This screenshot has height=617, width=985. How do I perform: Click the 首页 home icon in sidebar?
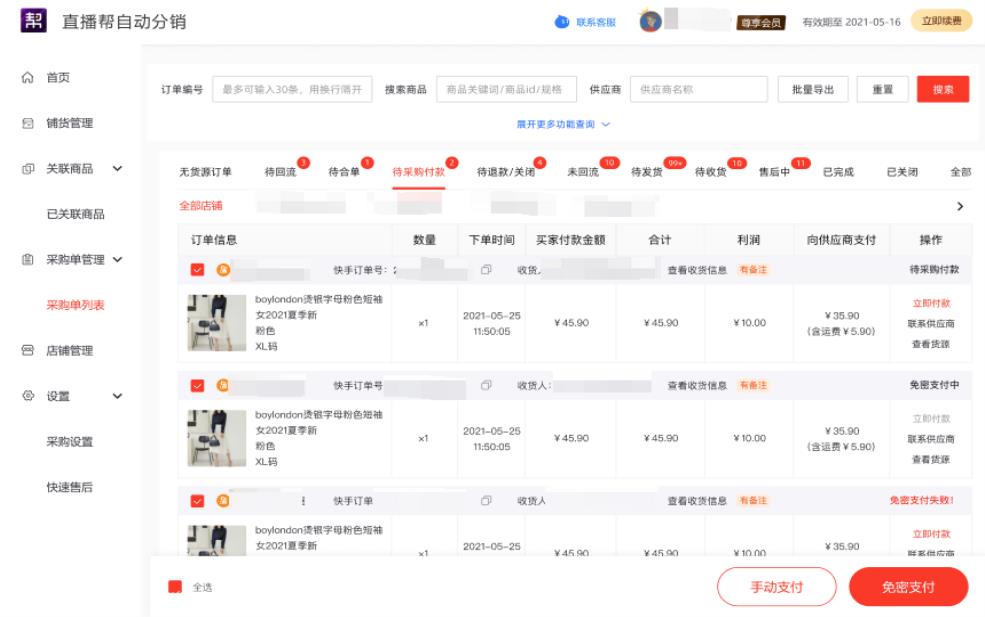28,77
